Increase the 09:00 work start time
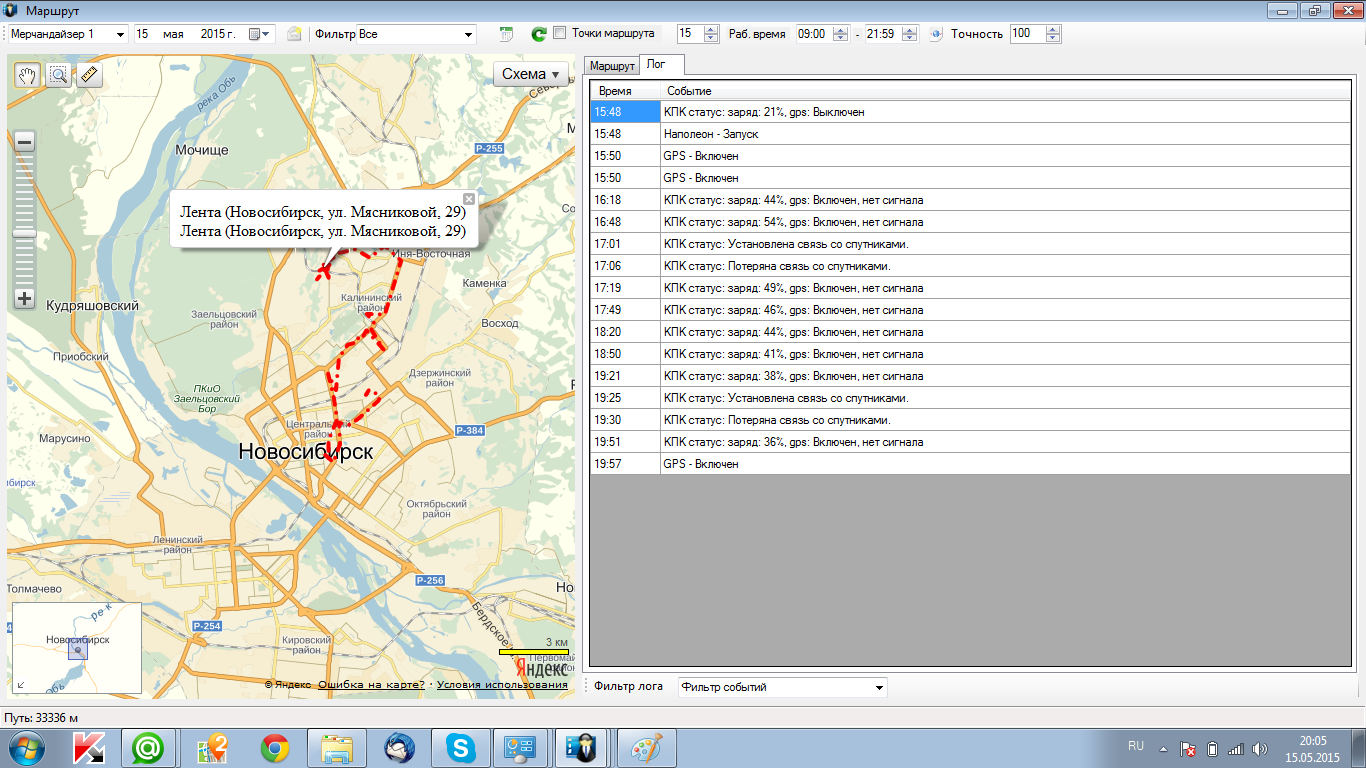This screenshot has height=768, width=1366. 841,30
